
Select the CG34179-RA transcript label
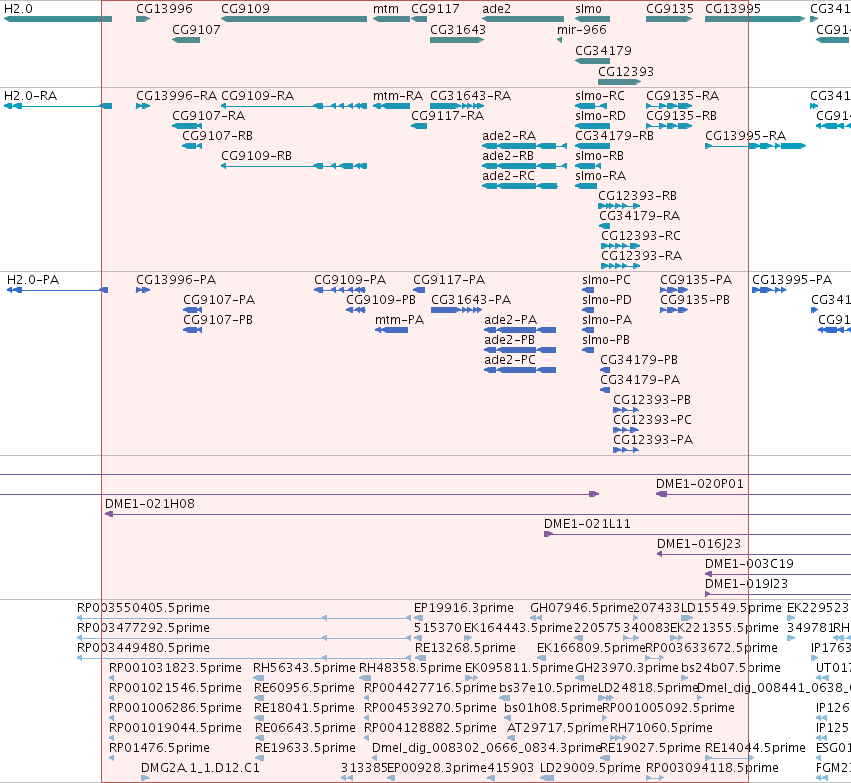tap(639, 216)
